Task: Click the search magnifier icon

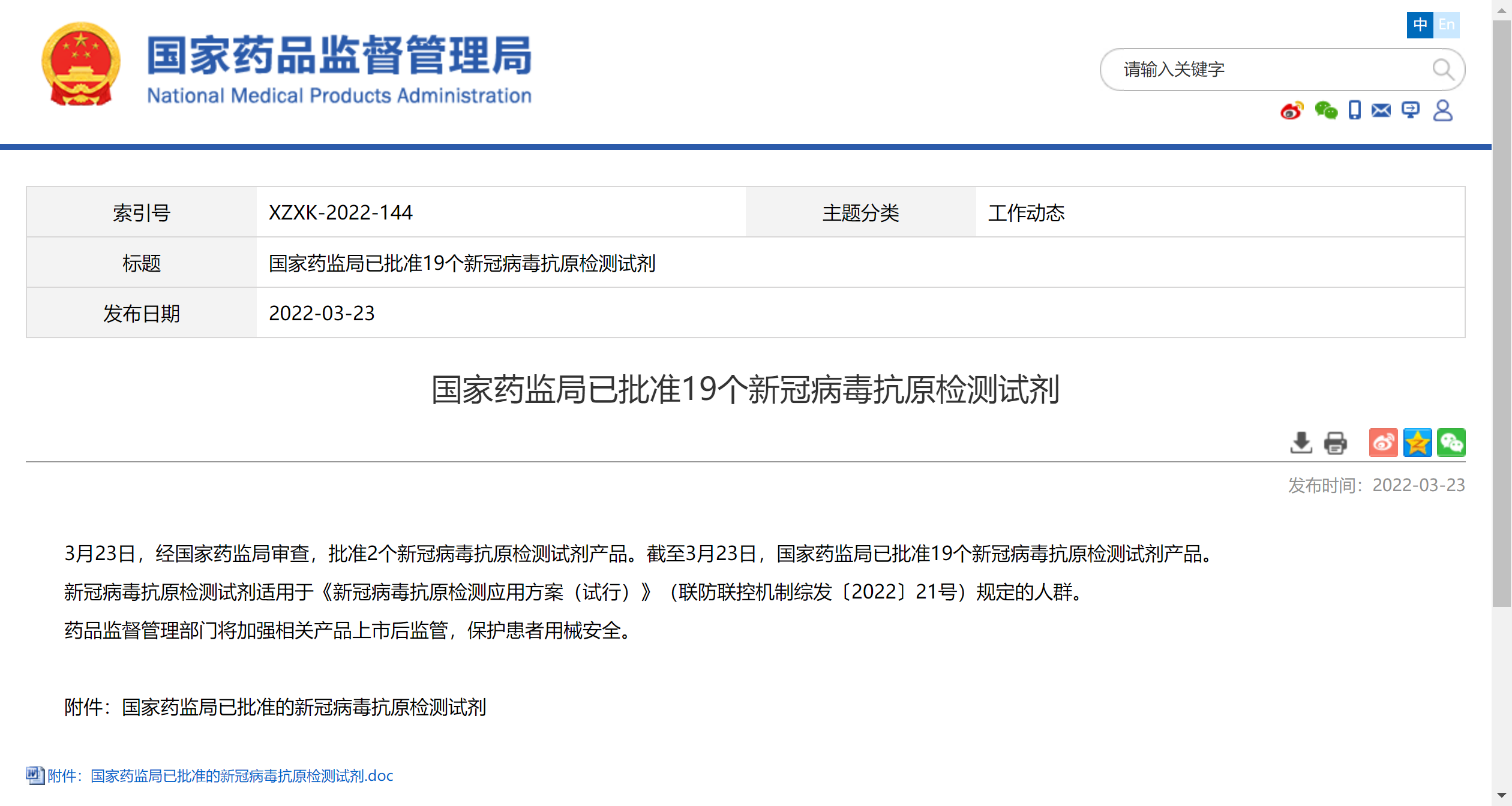Action: point(1442,70)
